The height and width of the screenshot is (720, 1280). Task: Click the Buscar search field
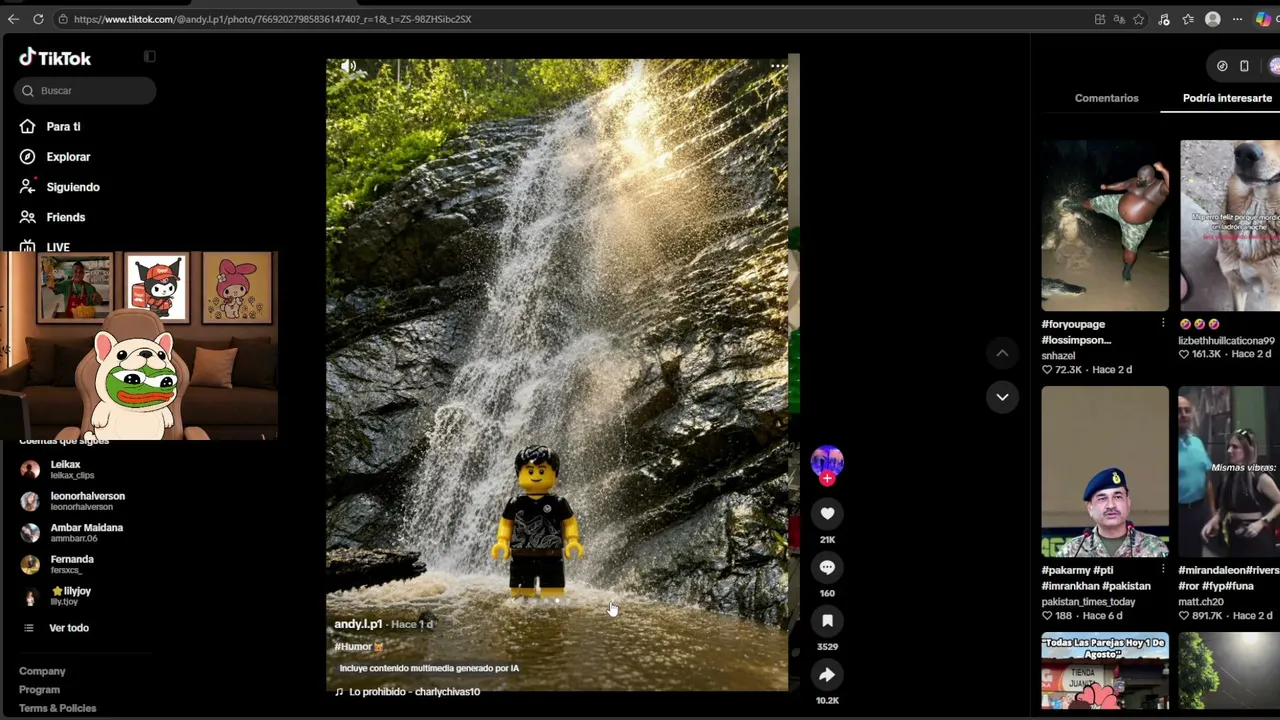85,91
